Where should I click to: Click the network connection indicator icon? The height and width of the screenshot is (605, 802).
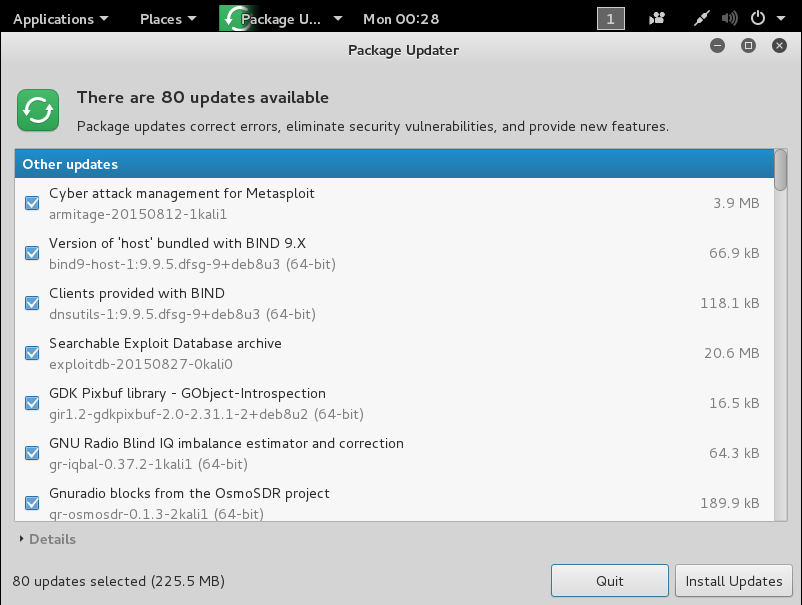click(x=701, y=19)
